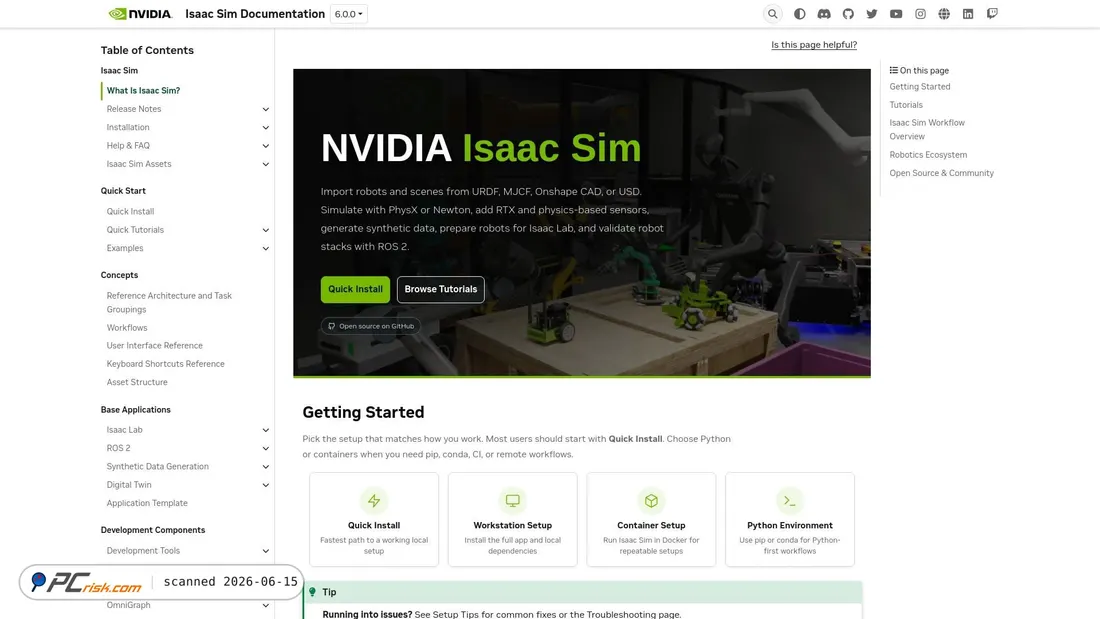
Task: Jump to Open Source & Community
Action: tap(941, 173)
